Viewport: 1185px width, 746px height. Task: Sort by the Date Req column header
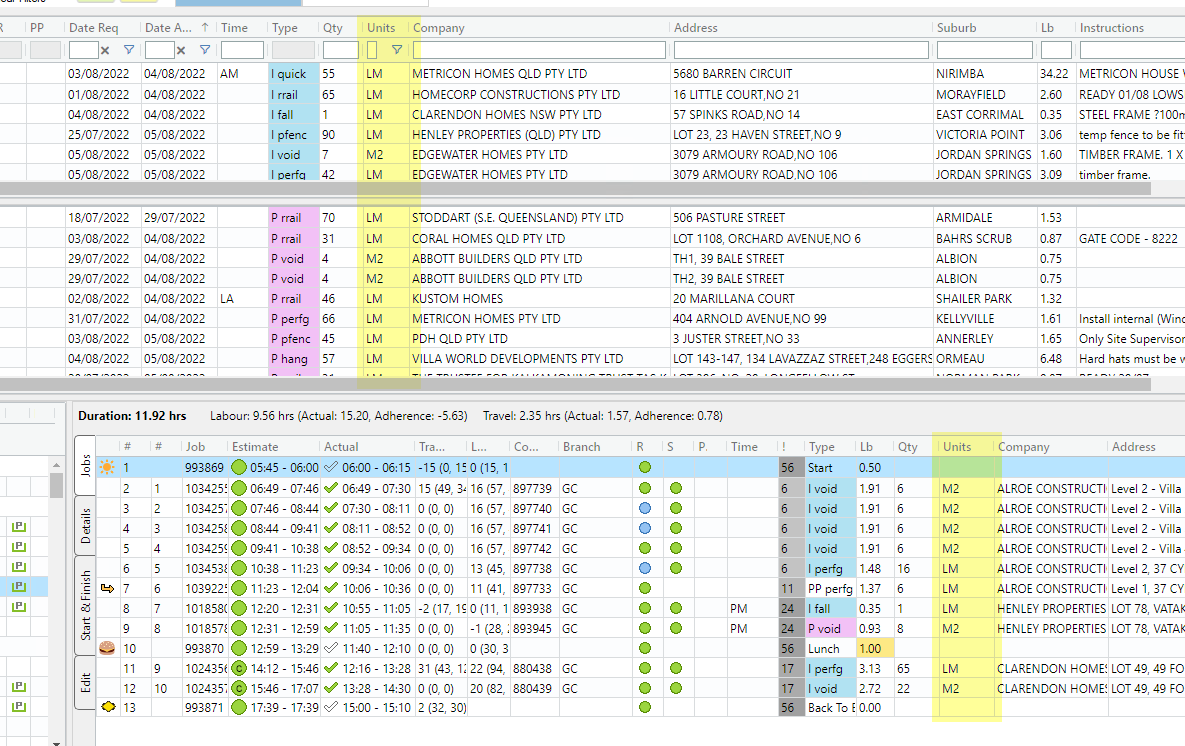(x=94, y=27)
